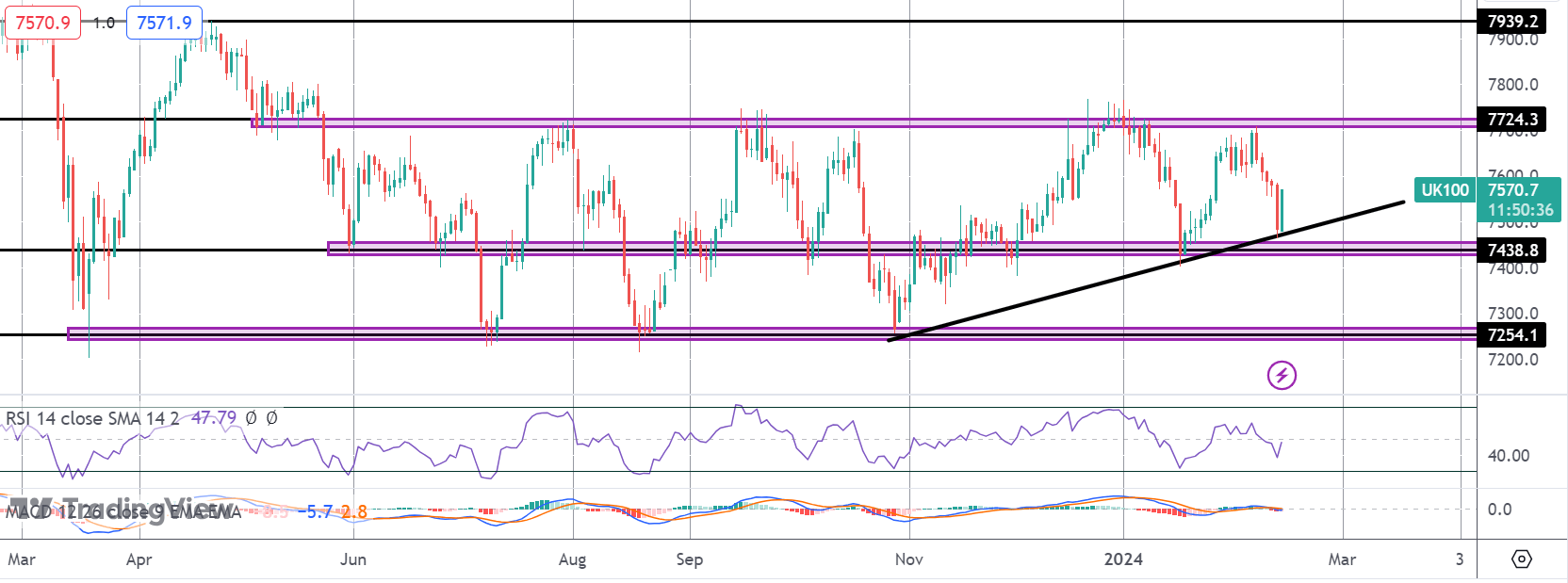
Task: Click the MACD signal value 2.8
Action: tap(354, 511)
